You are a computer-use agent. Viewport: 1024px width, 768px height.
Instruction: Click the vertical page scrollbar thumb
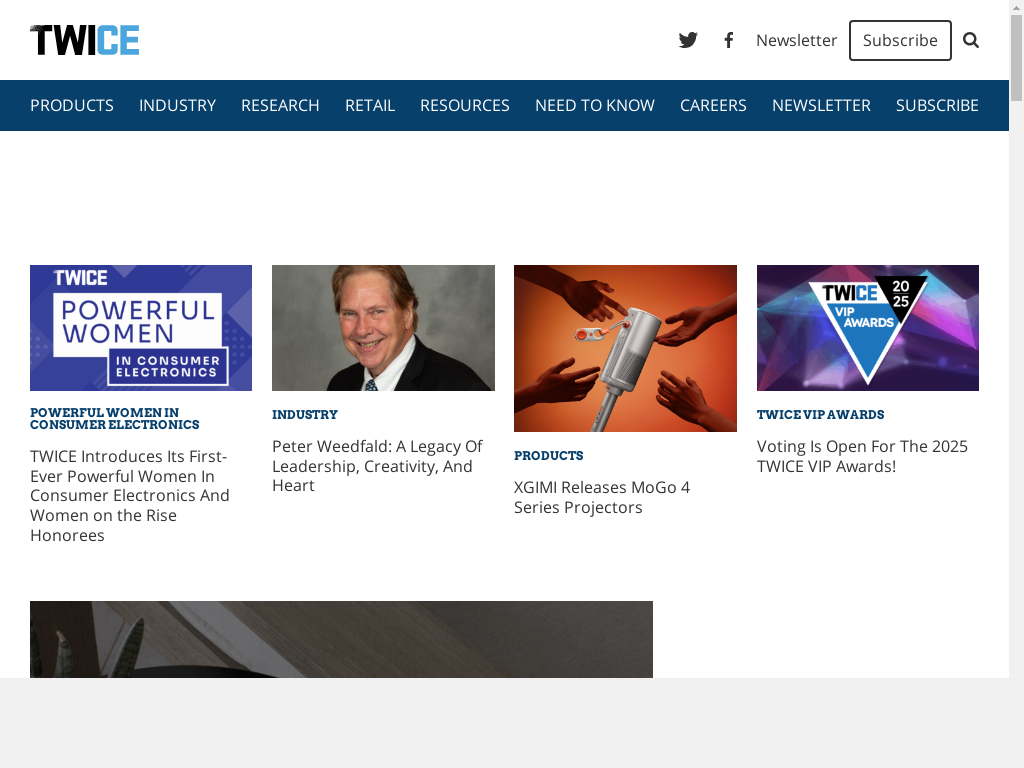click(1016, 57)
